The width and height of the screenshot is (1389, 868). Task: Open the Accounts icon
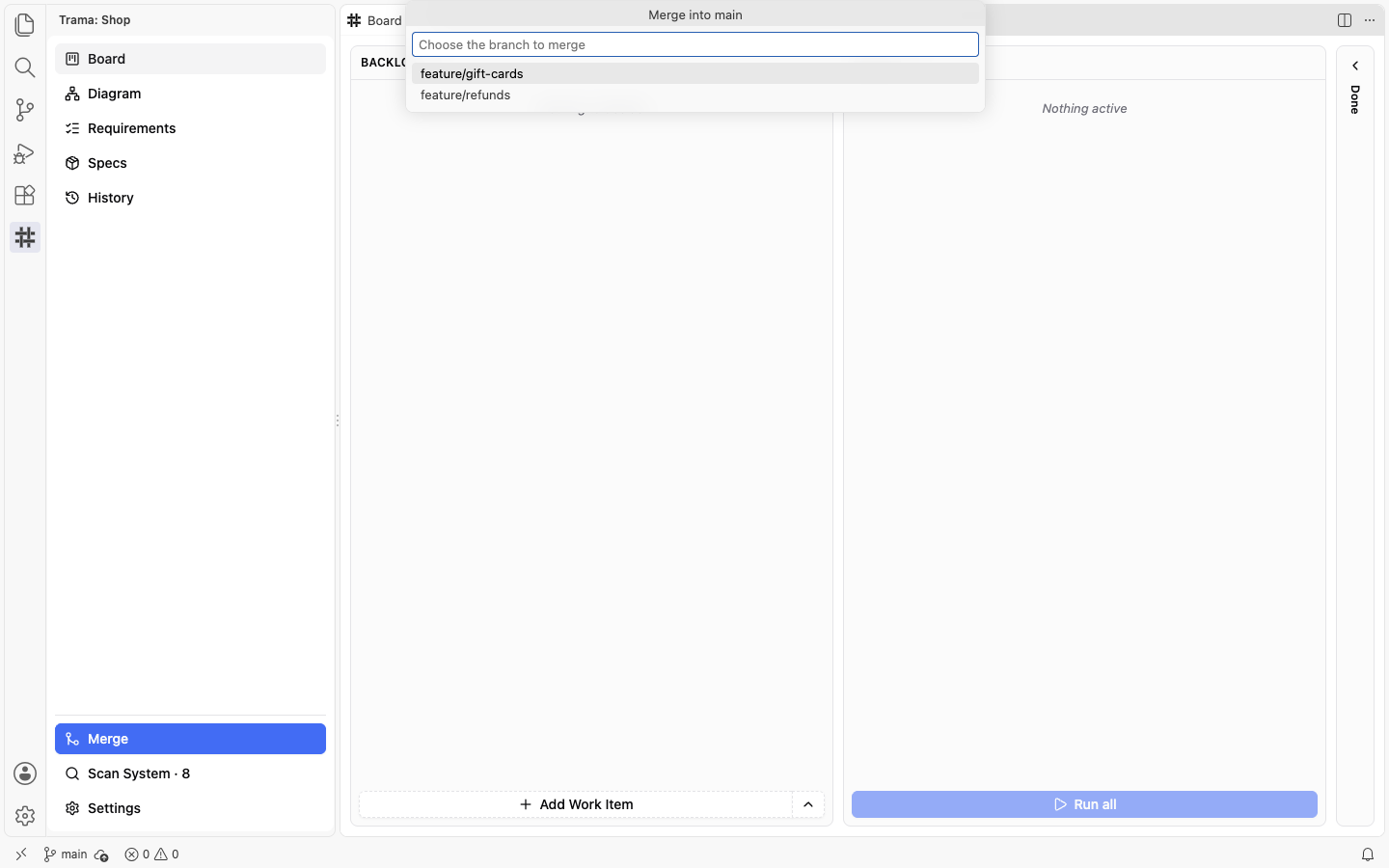pyautogui.click(x=25, y=773)
